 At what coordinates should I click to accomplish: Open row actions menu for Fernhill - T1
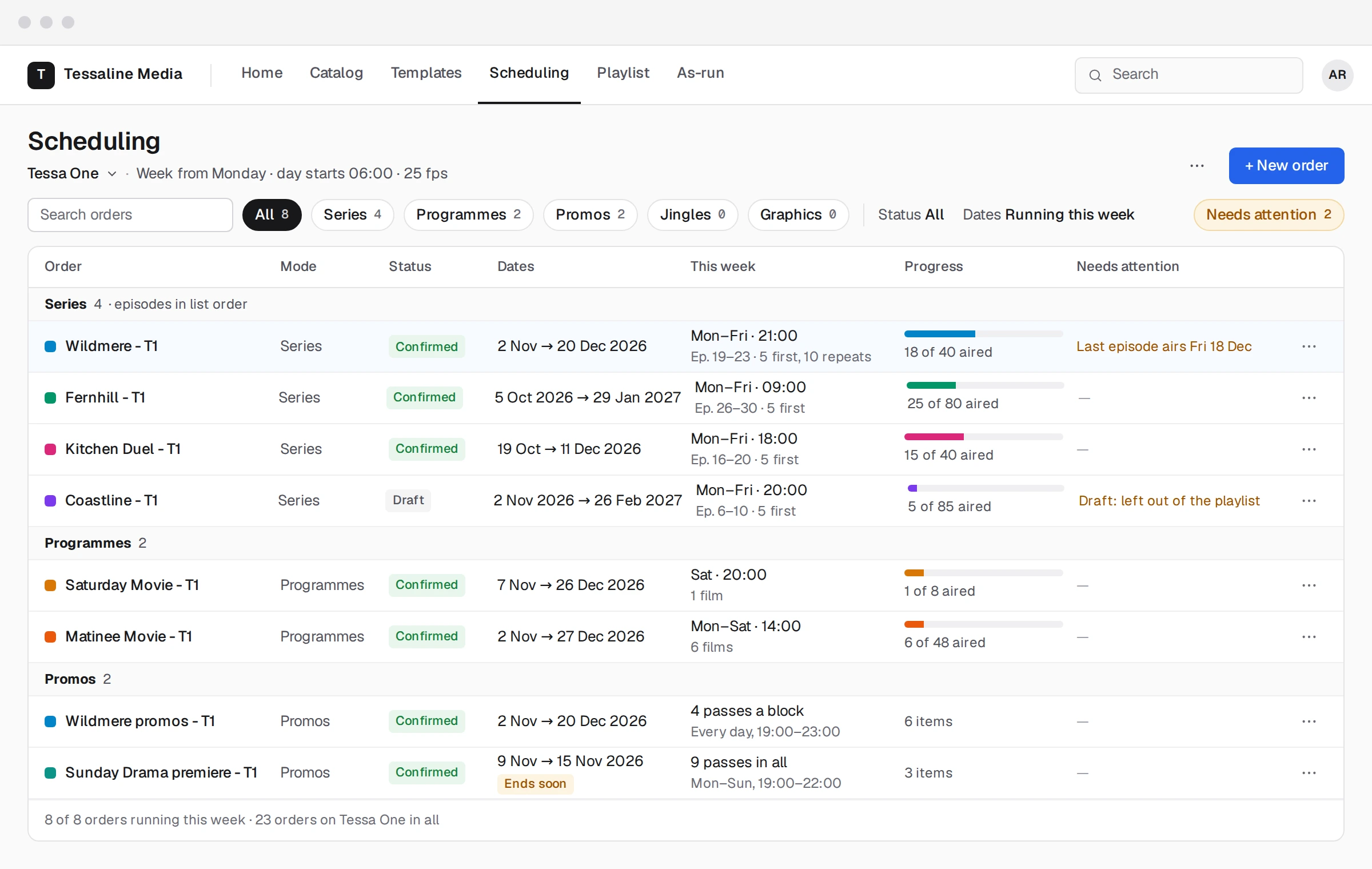tap(1309, 398)
